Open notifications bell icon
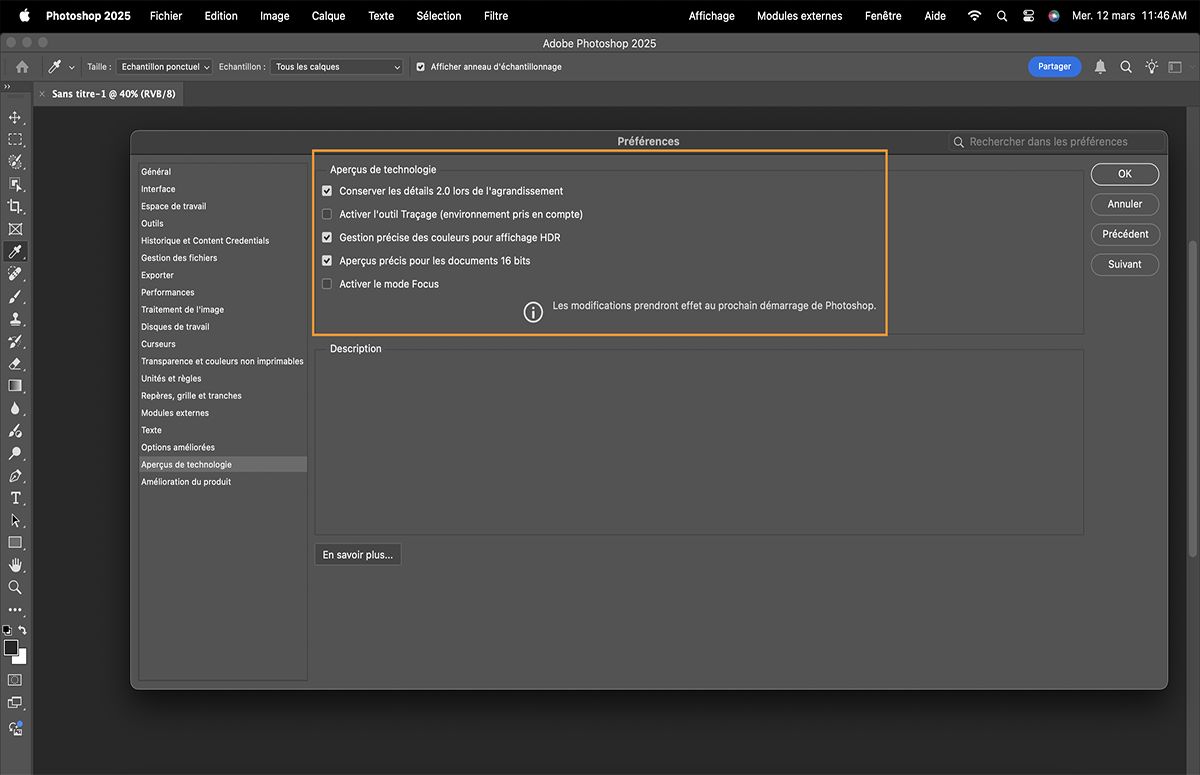This screenshot has width=1200, height=775. tap(1100, 67)
